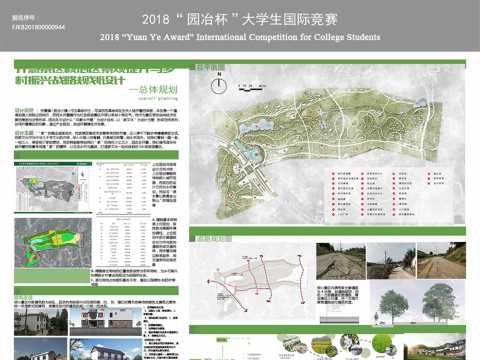Open the dirt road with hillside photo

(441, 261)
